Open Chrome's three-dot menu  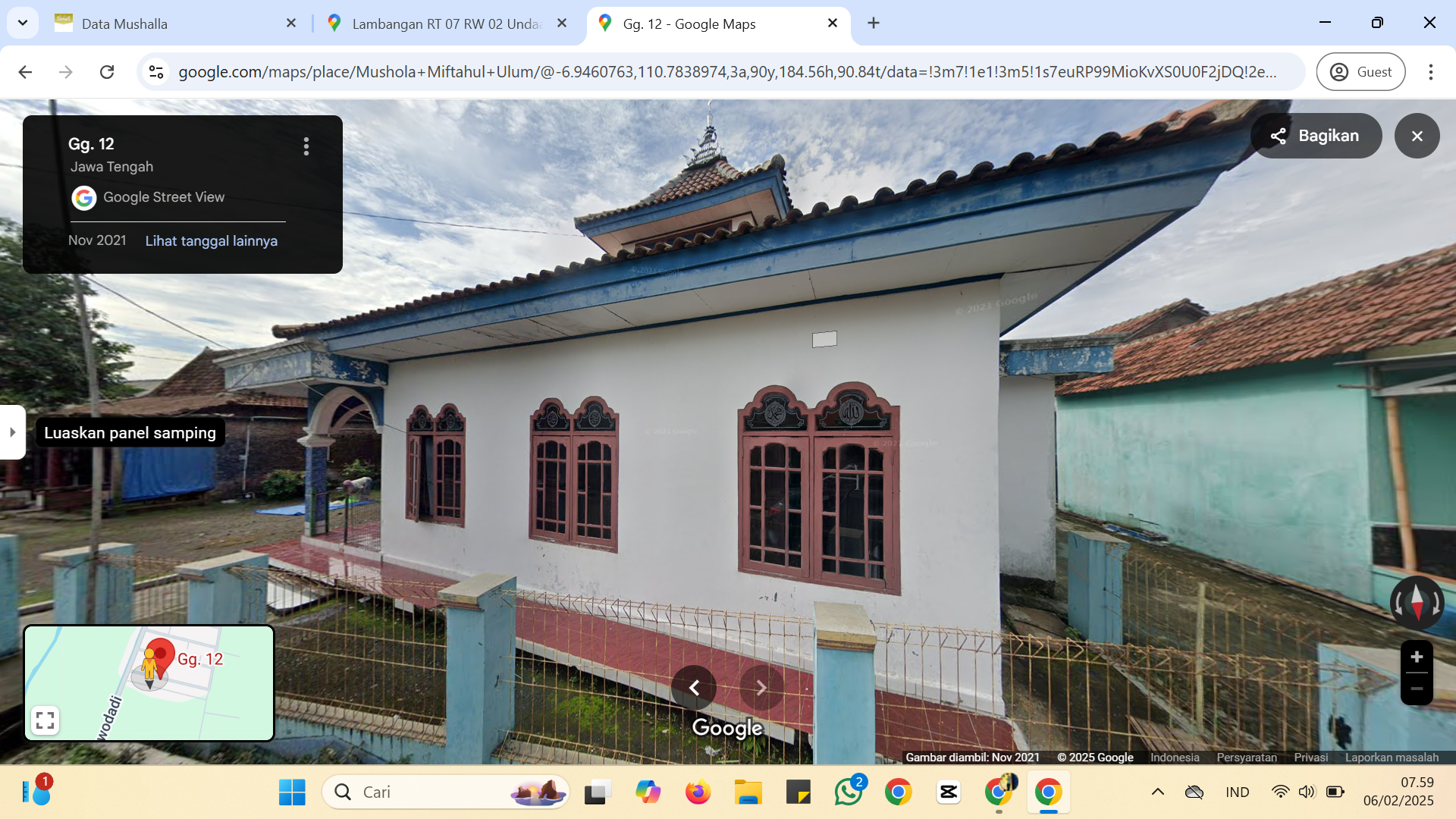(x=1431, y=72)
